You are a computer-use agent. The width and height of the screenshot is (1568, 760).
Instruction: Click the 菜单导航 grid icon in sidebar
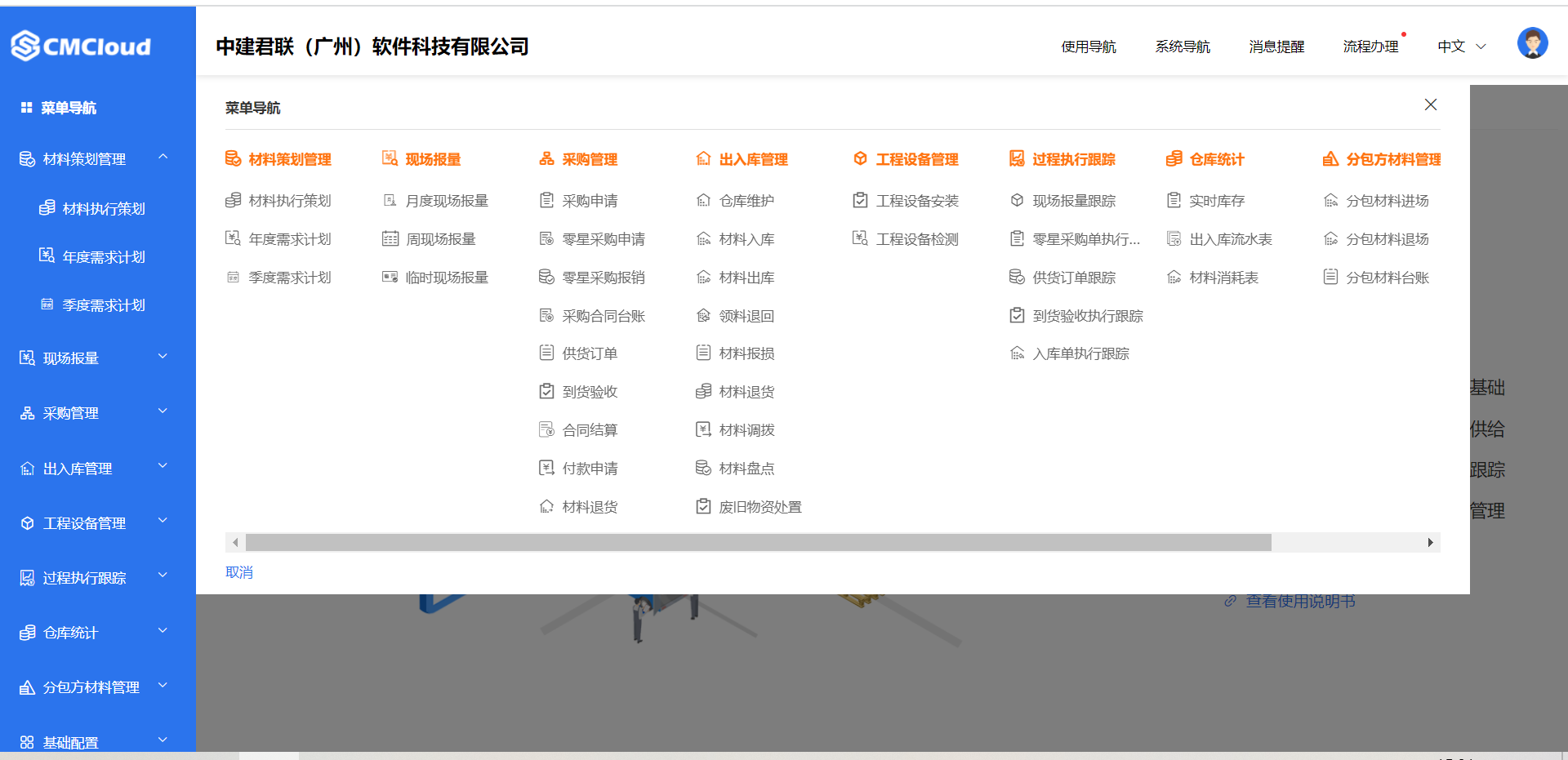[27, 108]
